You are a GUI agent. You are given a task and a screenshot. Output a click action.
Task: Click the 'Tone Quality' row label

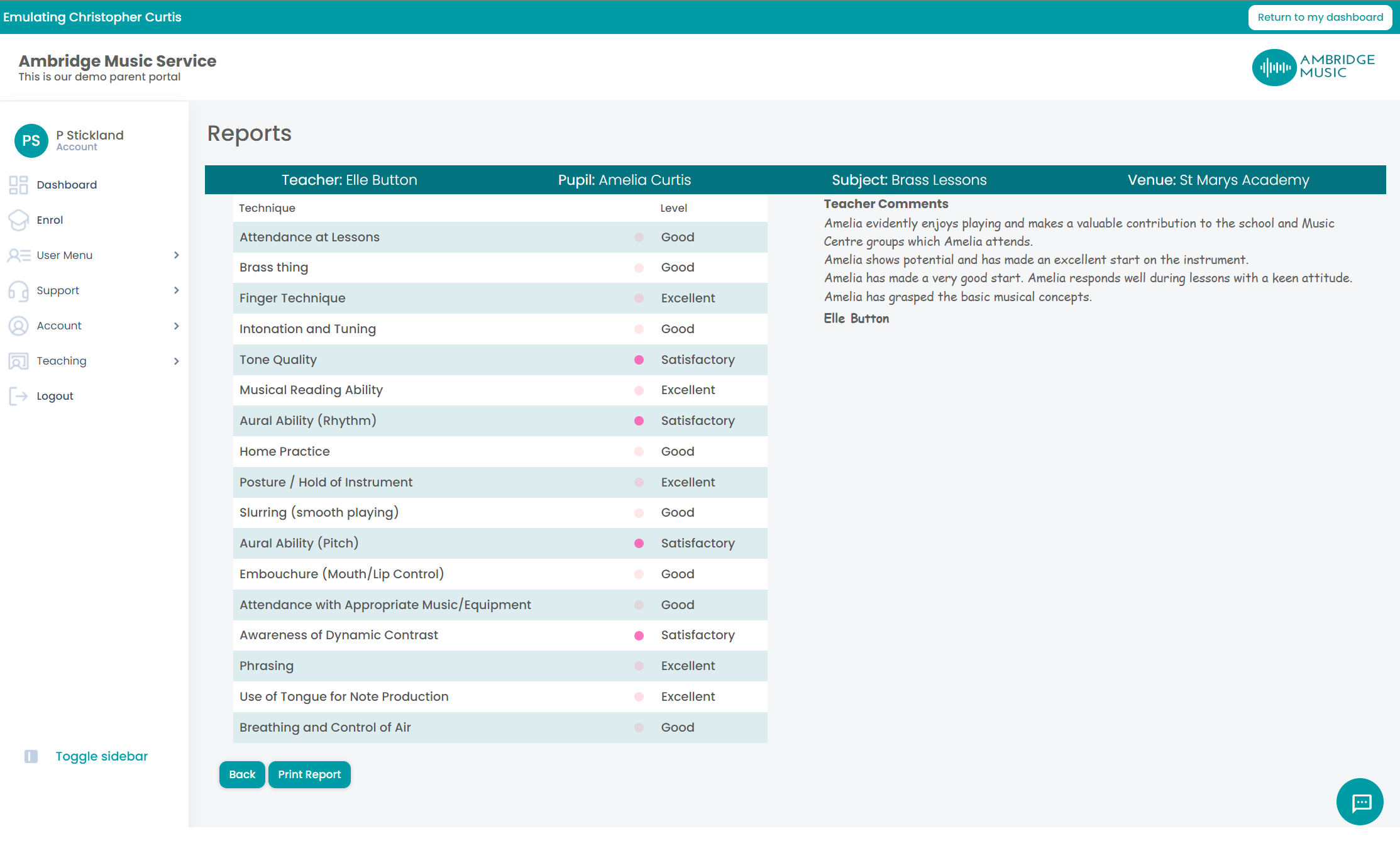click(x=278, y=360)
